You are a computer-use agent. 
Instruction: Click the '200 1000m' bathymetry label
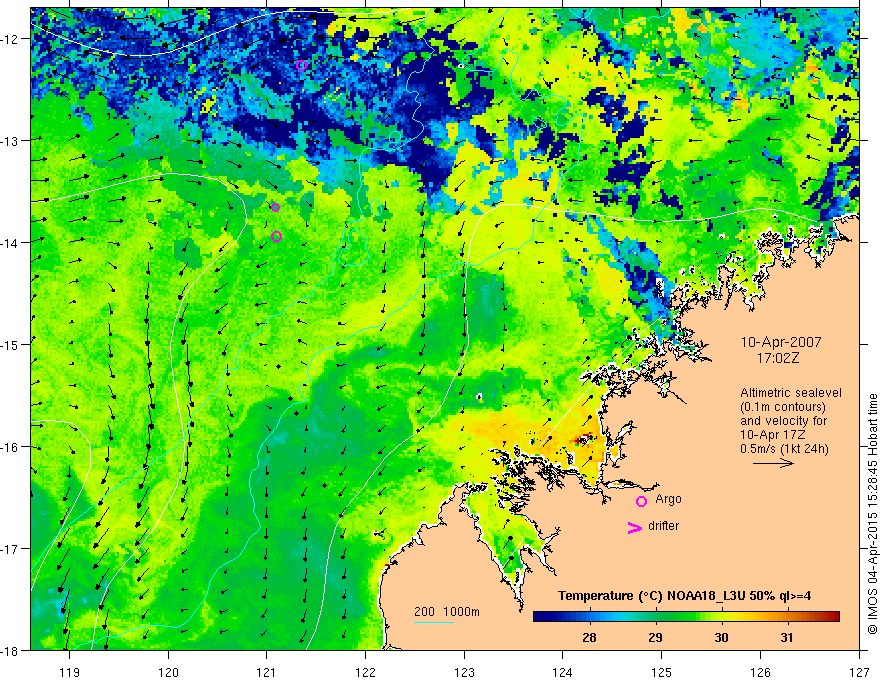click(x=447, y=612)
